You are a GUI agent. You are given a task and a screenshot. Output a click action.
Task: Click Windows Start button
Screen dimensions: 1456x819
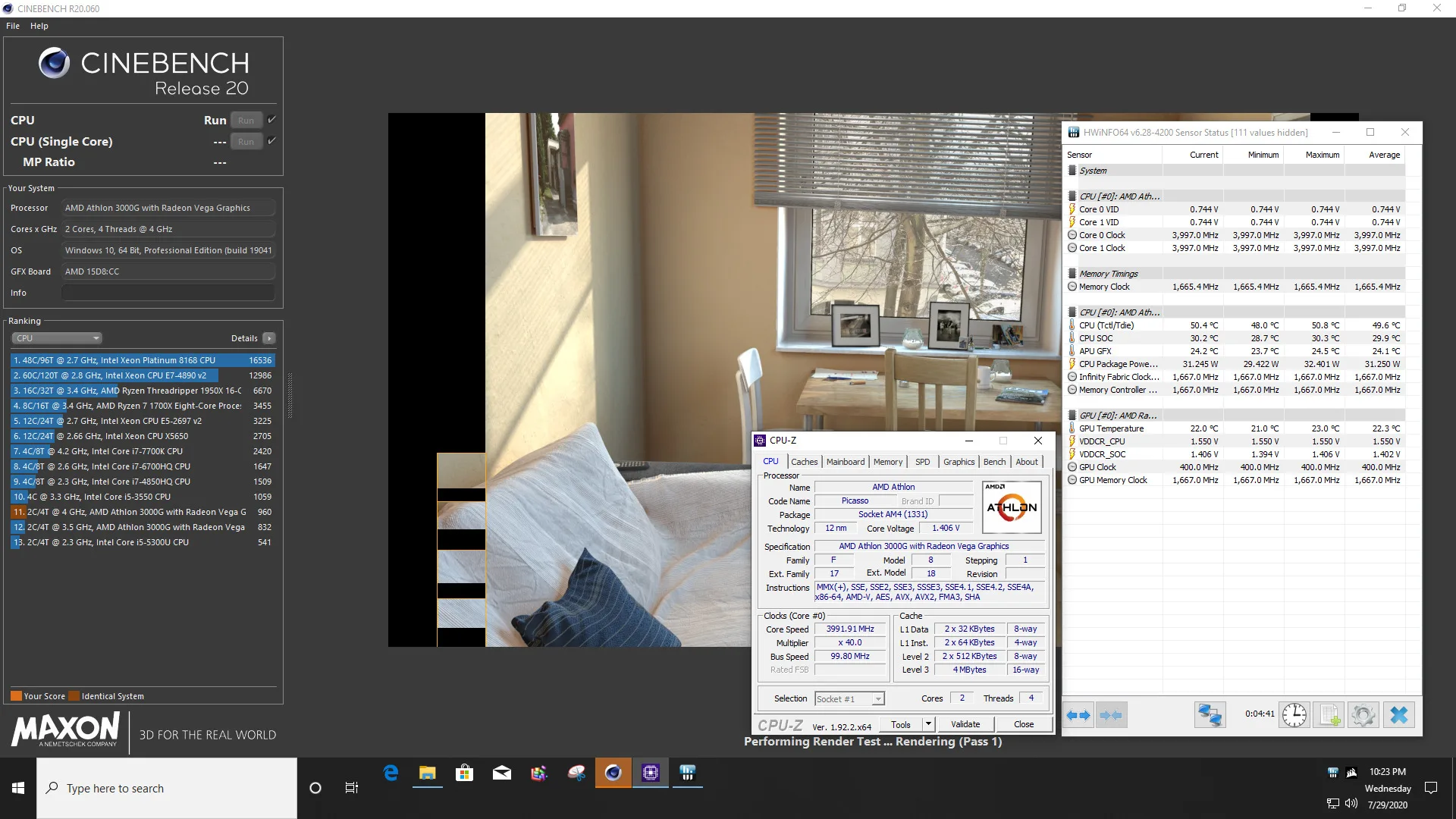tap(18, 788)
